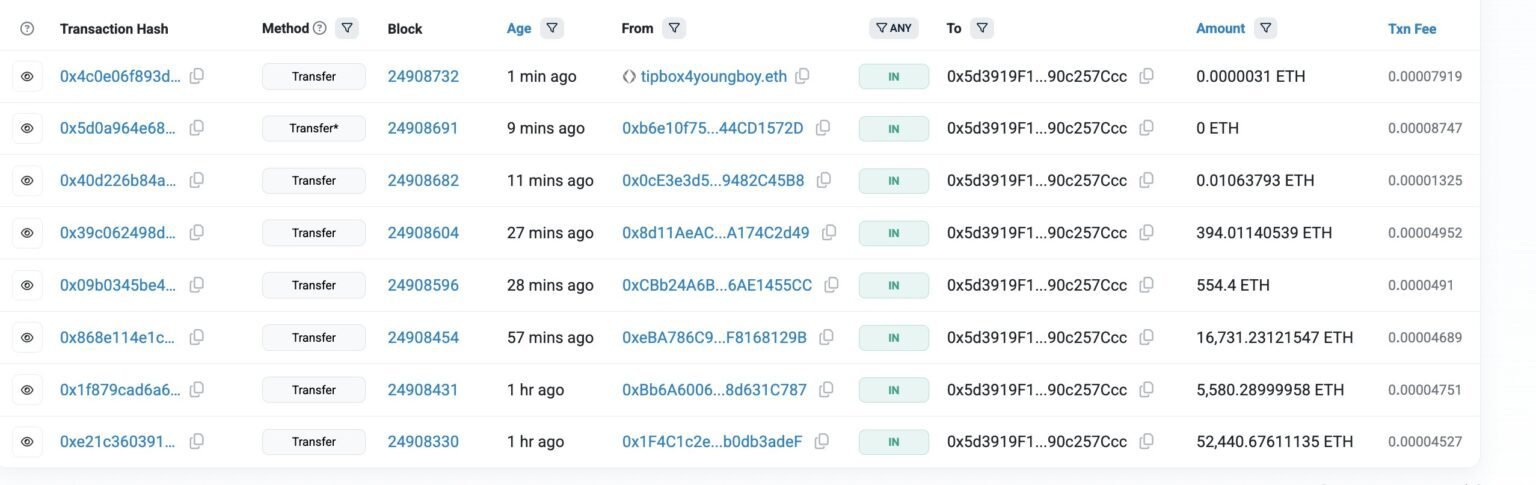This screenshot has width=1536, height=485.
Task: Open sender address 0xeBA786C9...F8168129B
Action: click(x=714, y=337)
